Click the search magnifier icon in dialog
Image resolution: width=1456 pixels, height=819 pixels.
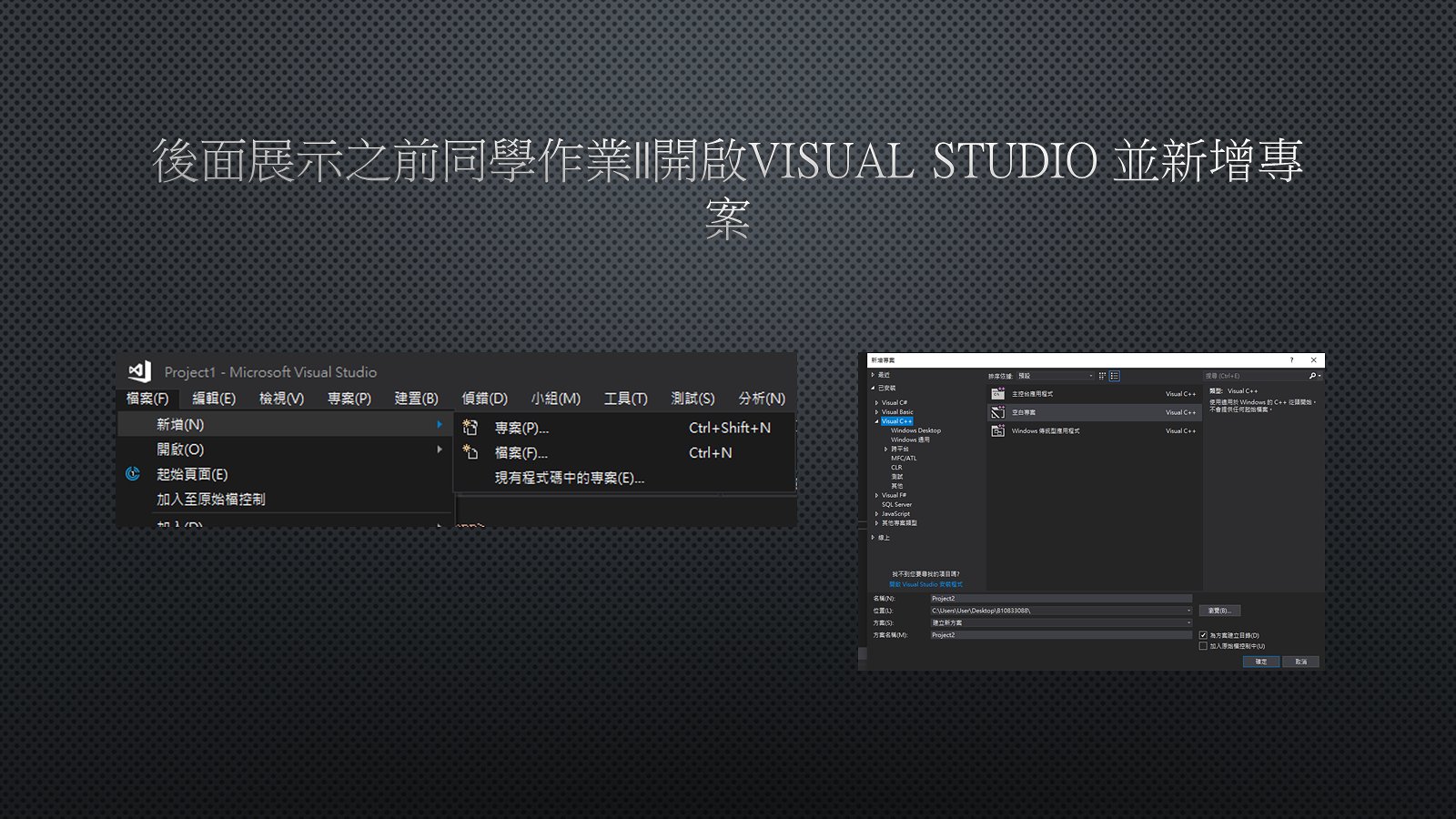[1312, 376]
